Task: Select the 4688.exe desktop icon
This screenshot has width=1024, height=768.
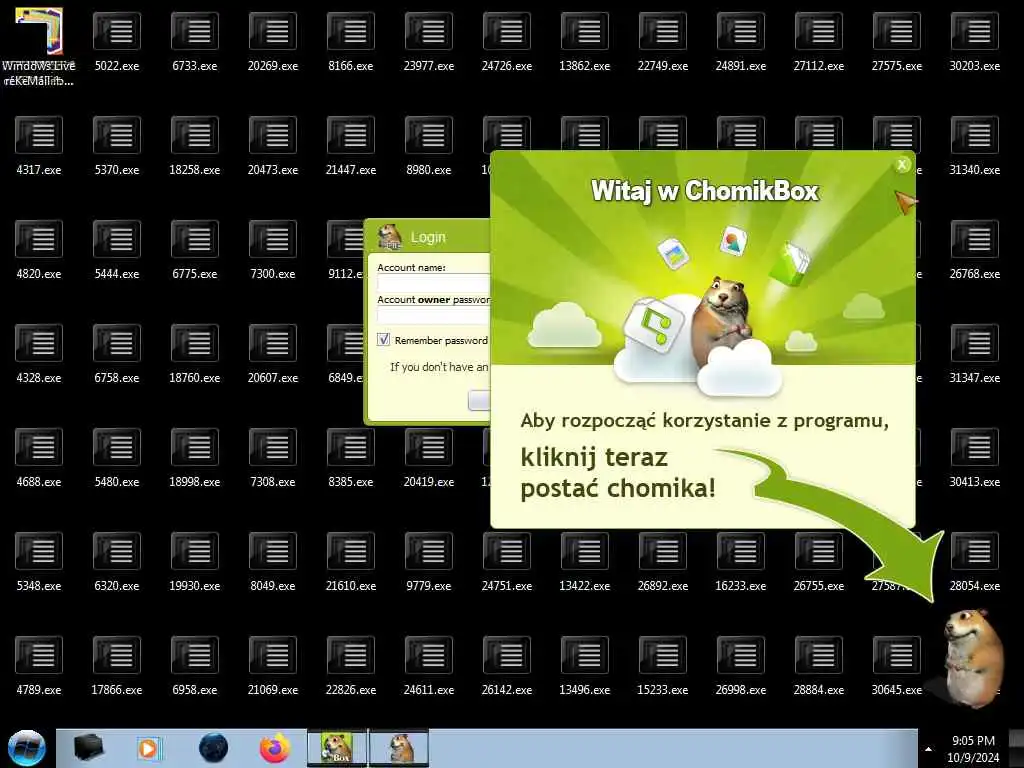Action: coord(39,457)
